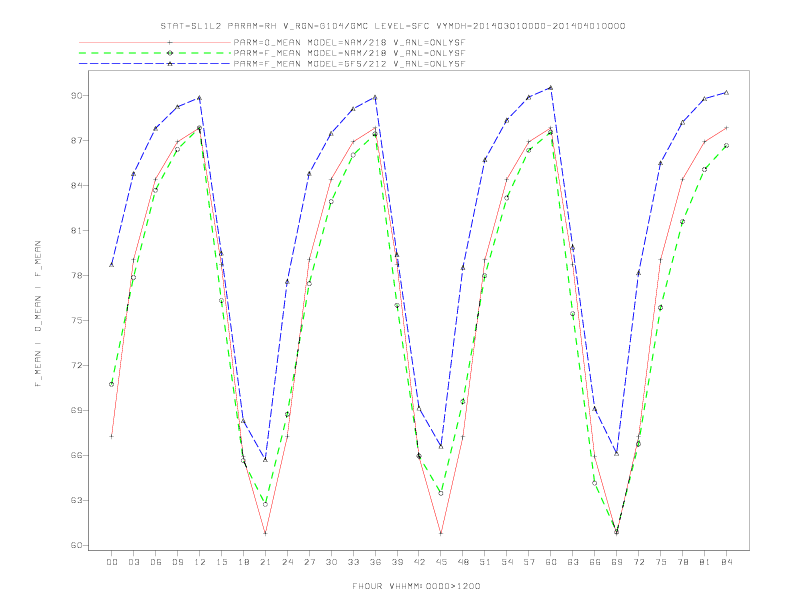Click the x-axis tick label 30
The image size is (792, 612).
click(x=331, y=562)
